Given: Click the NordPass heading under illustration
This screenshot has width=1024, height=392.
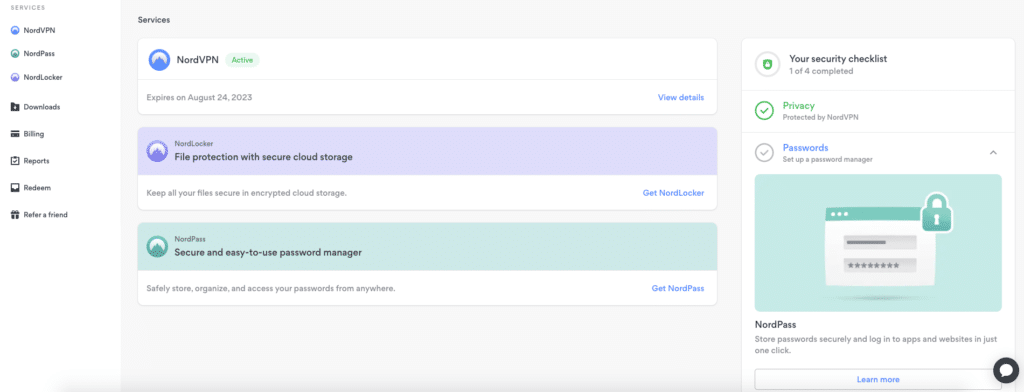Looking at the screenshot, I should click(775, 325).
